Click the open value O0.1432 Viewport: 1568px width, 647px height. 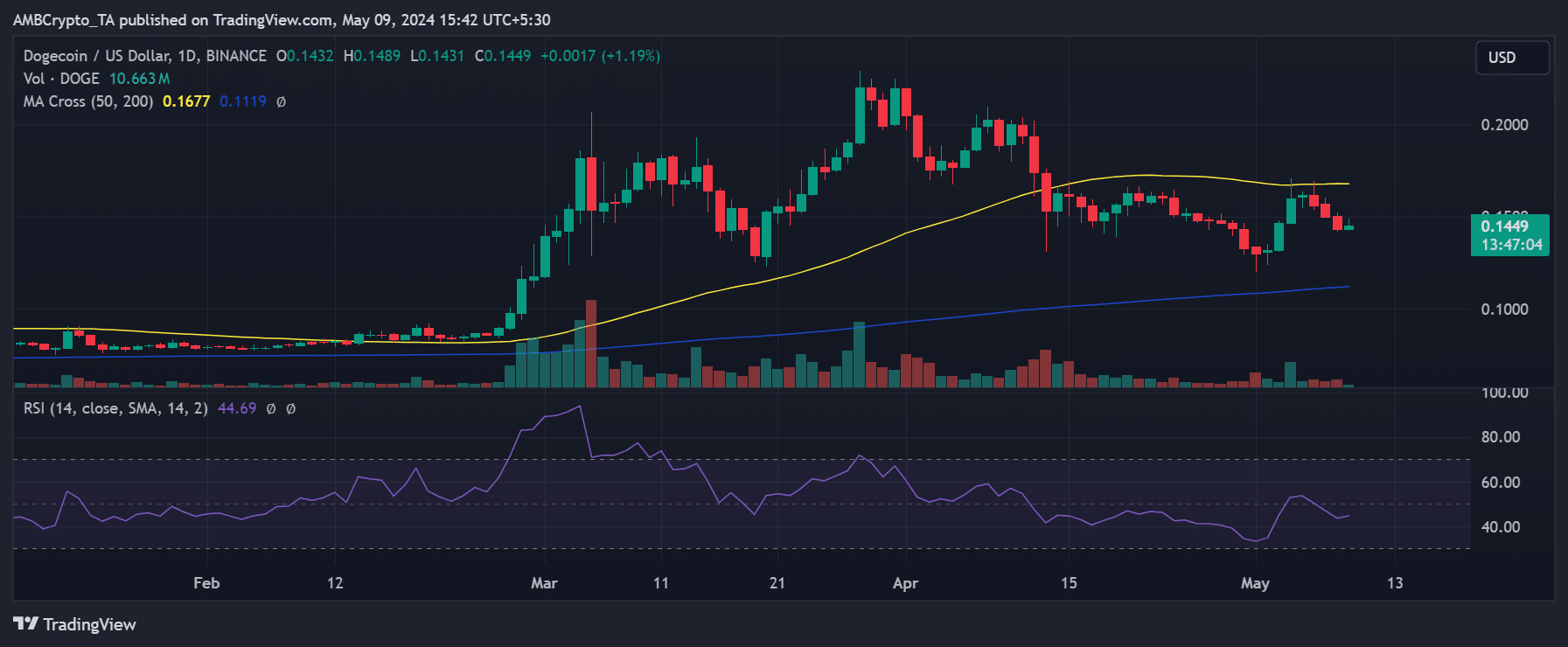coord(305,56)
